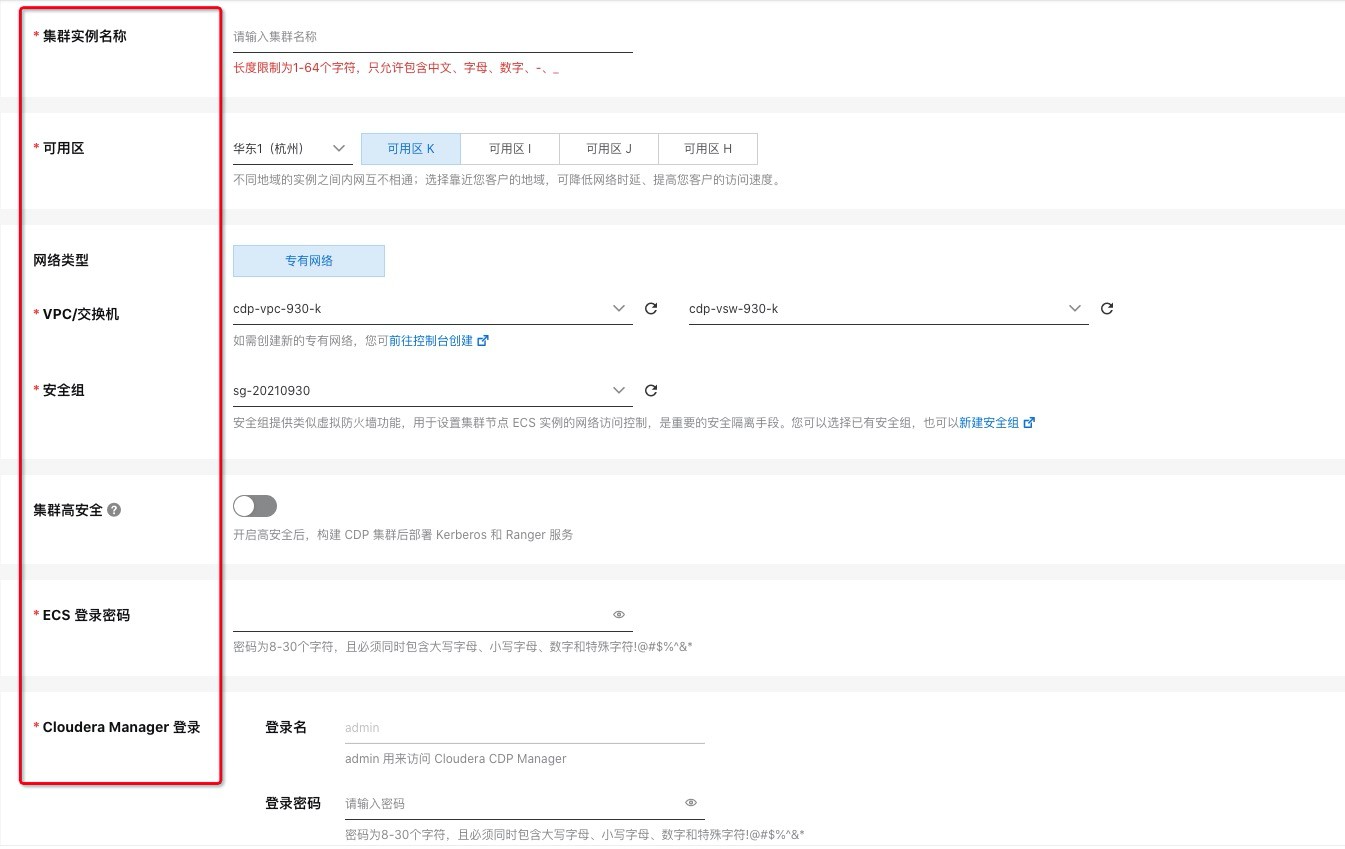Select 可用区 H
Image resolution: width=1345 pixels, height=849 pixels.
(x=708, y=149)
